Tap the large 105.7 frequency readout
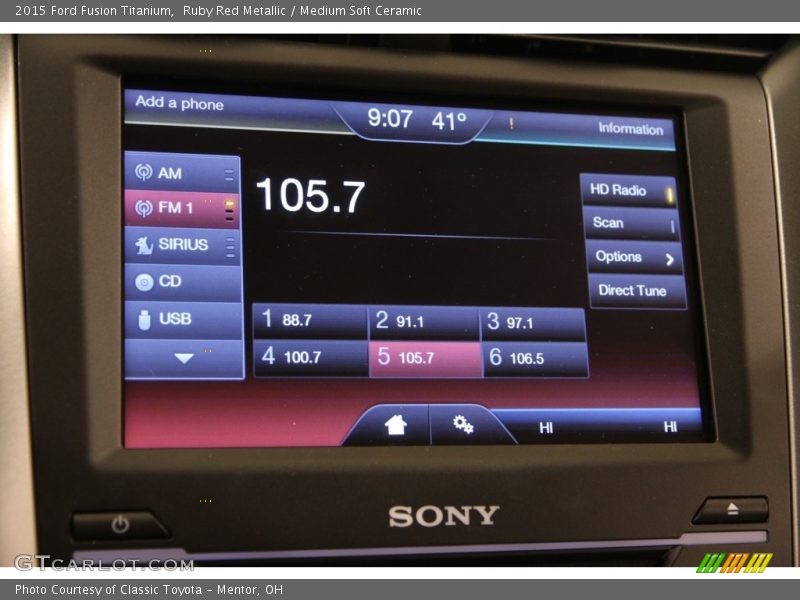This screenshot has width=800, height=600. coord(310,195)
